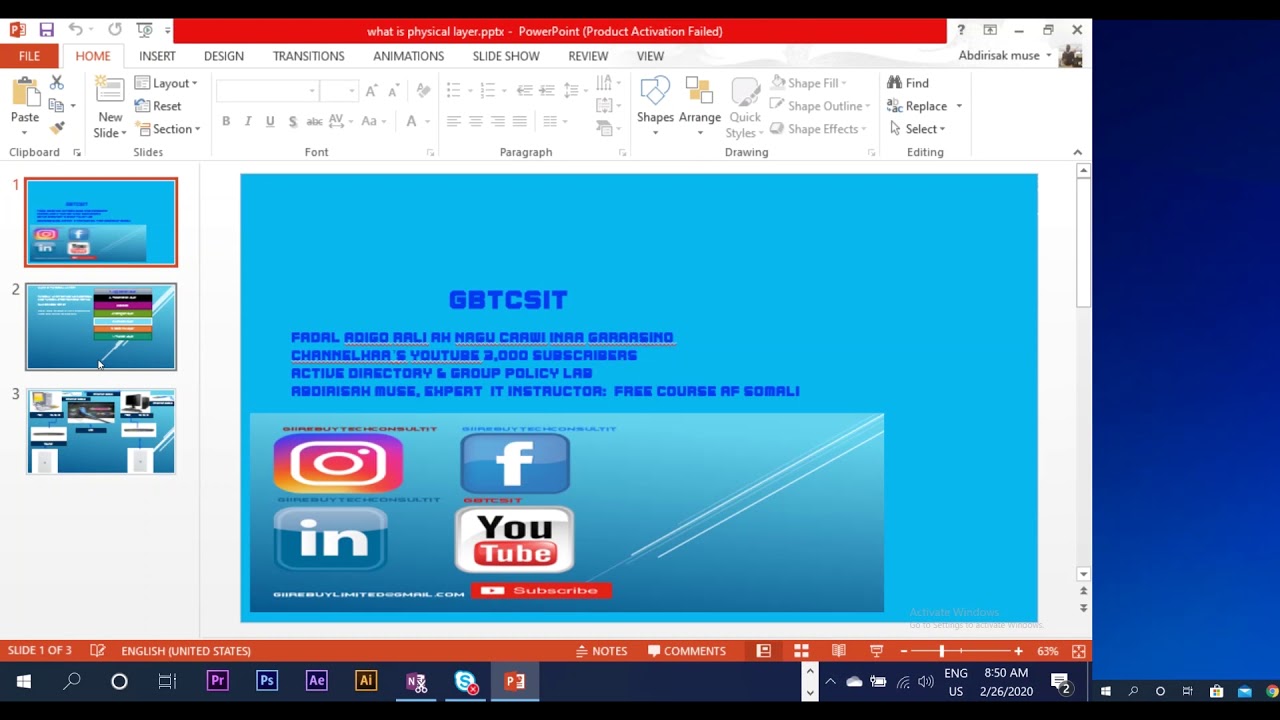This screenshot has width=1280, height=720.
Task: Open Skype from the taskbar
Action: [465, 682]
